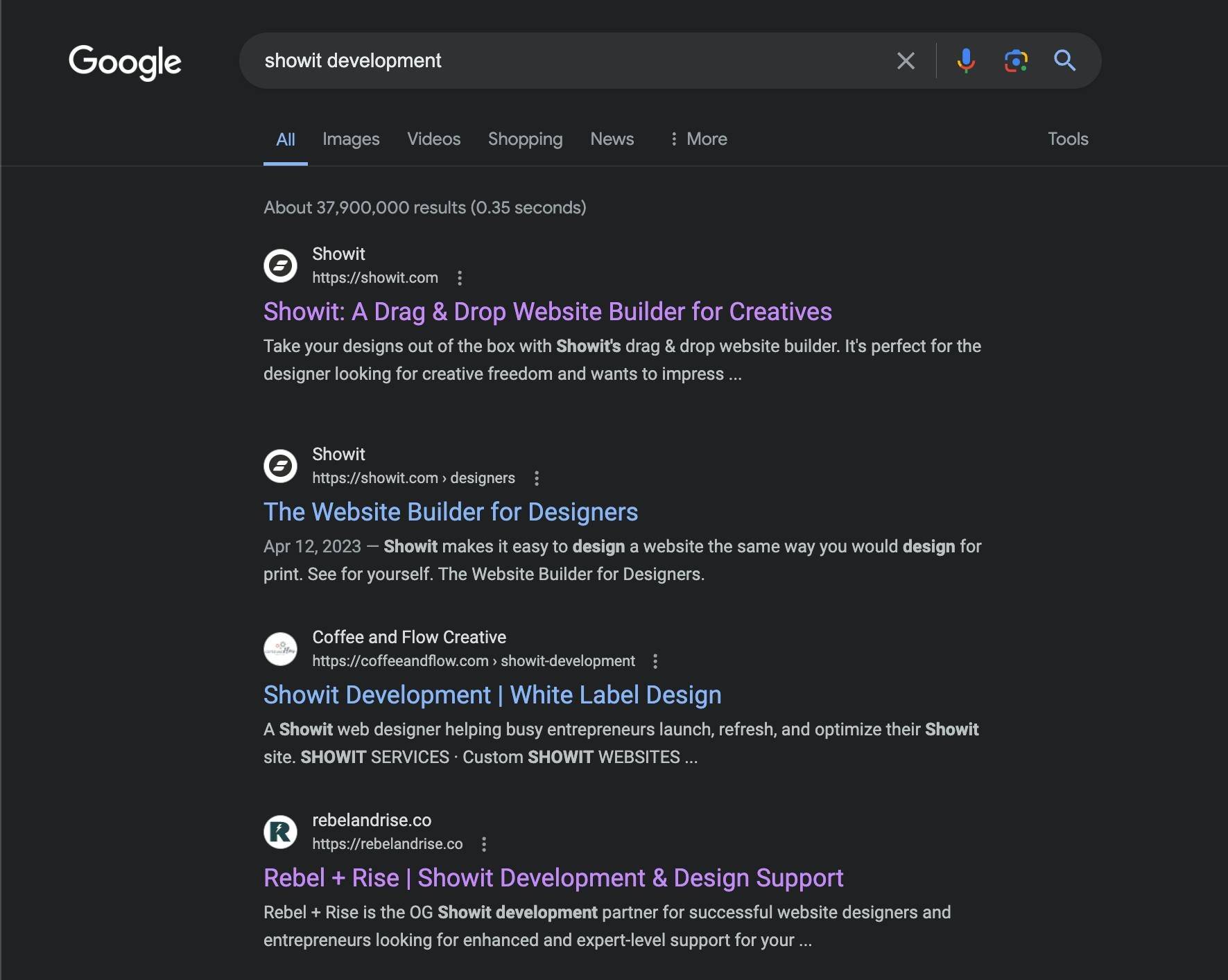Click the coffeeandflow.com › showit-development URL
The image size is (1228, 980).
474,661
